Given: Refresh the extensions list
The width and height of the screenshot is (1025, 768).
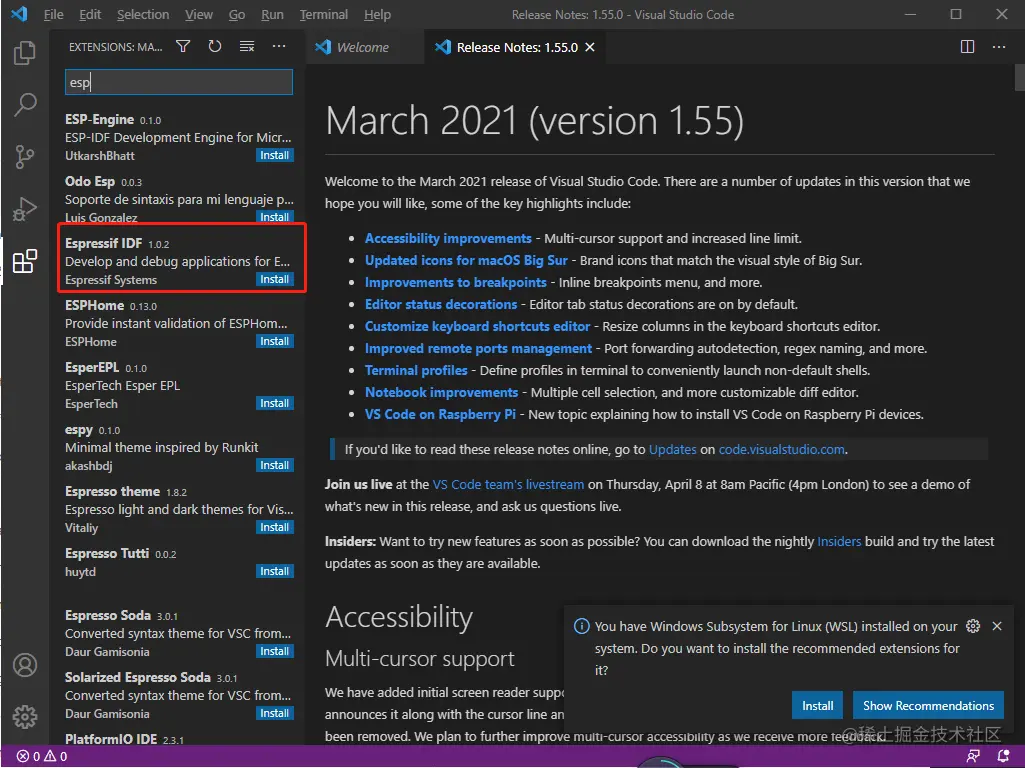Looking at the screenshot, I should pyautogui.click(x=214, y=46).
